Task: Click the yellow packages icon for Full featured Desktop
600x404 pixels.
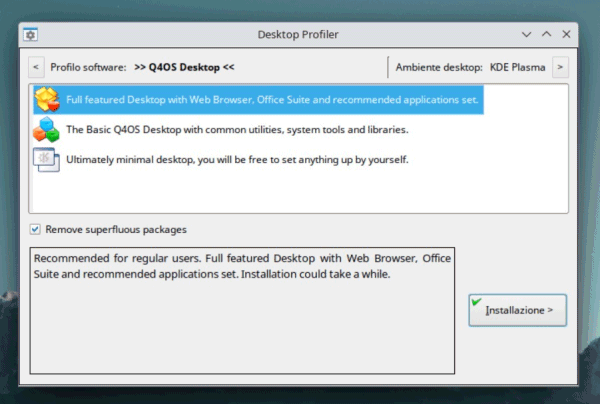Action: [47, 99]
